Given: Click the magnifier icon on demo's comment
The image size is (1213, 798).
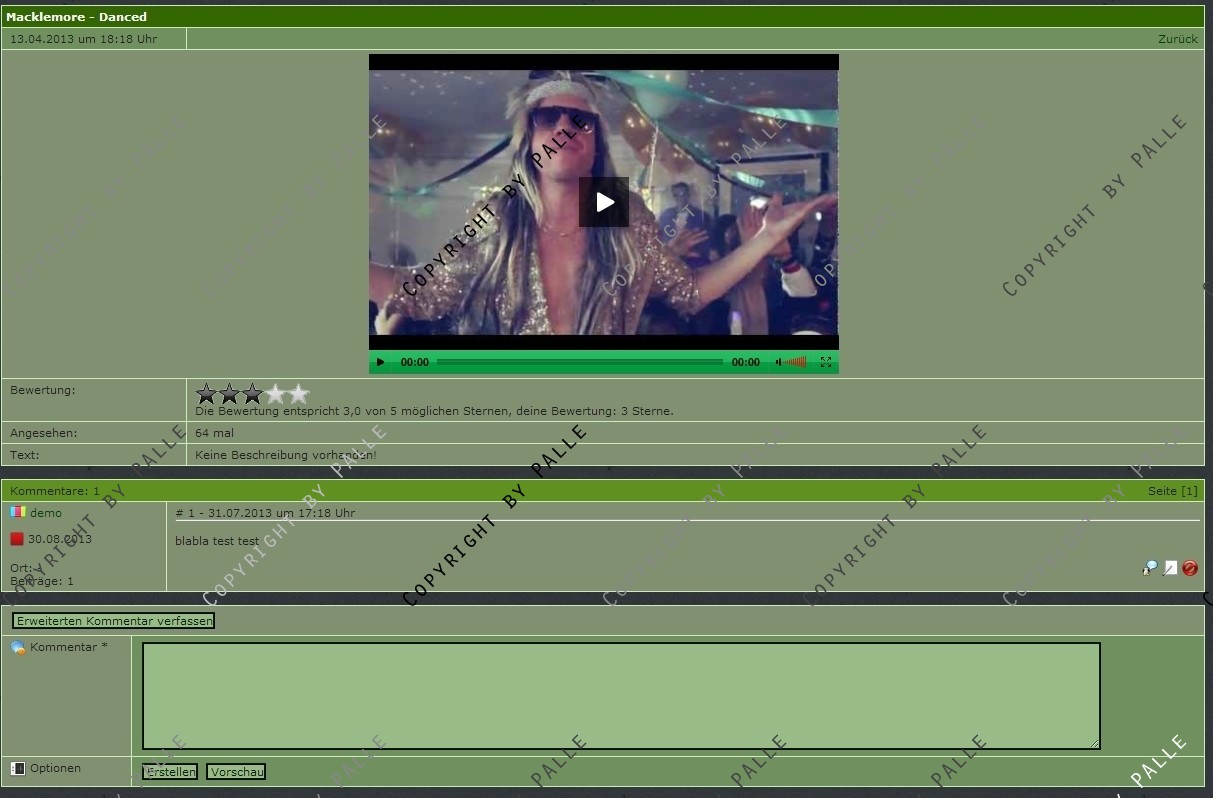Looking at the screenshot, I should tap(1150, 568).
